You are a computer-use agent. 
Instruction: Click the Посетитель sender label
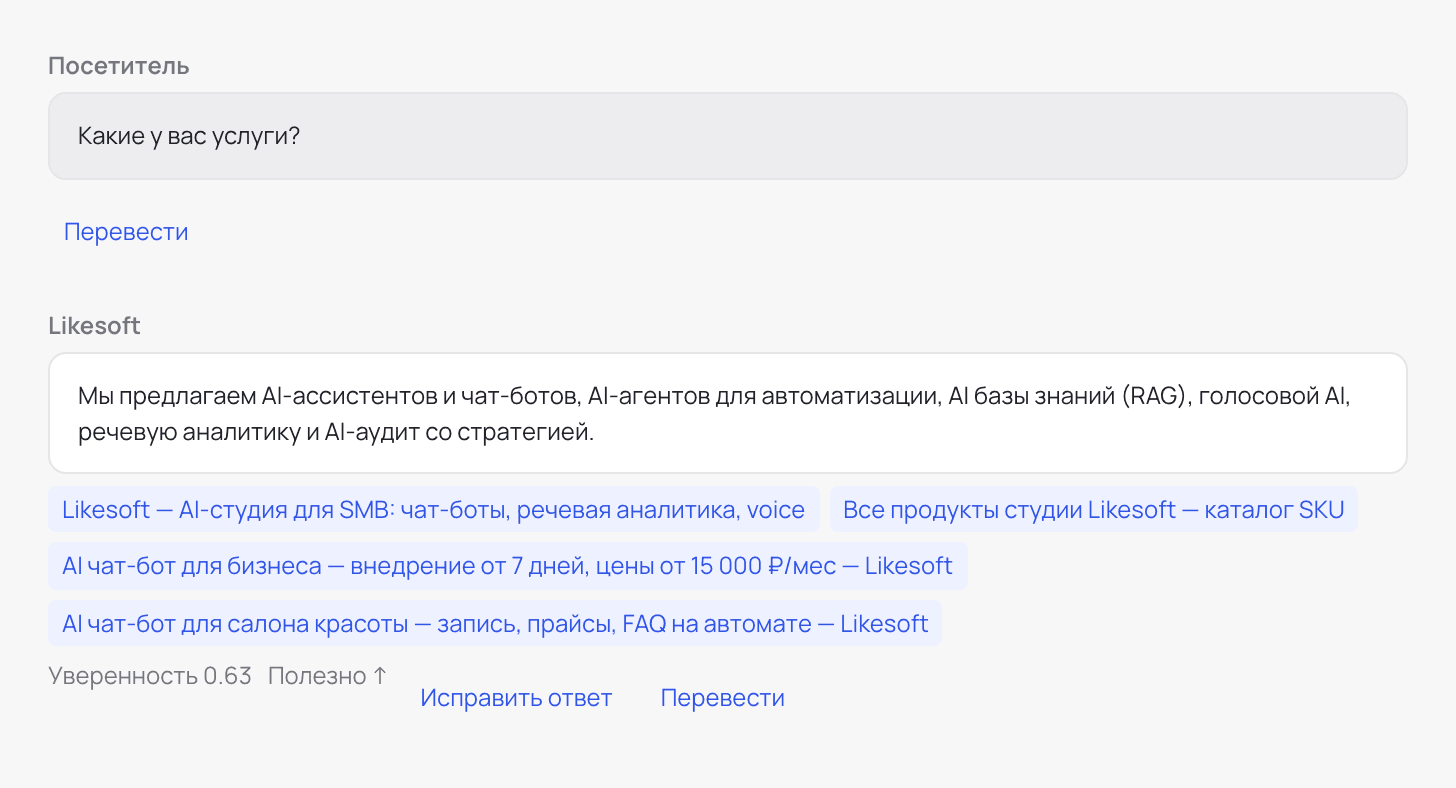pyautogui.click(x=119, y=66)
